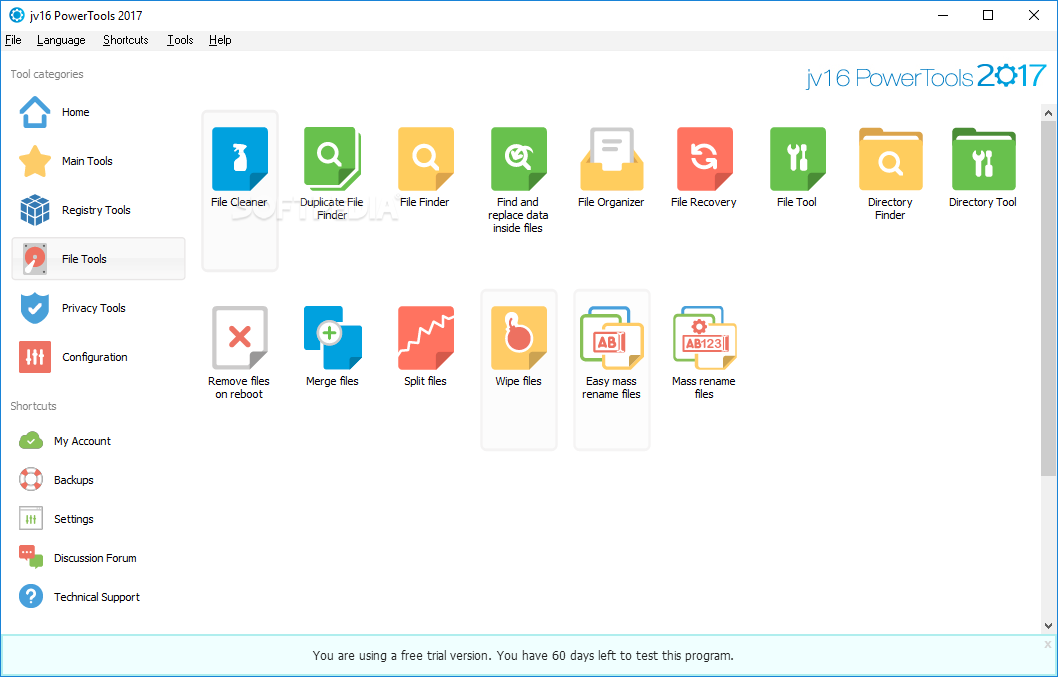Image resolution: width=1058 pixels, height=677 pixels.
Task: Click the scrollbar down arrow
Action: click(x=1049, y=626)
